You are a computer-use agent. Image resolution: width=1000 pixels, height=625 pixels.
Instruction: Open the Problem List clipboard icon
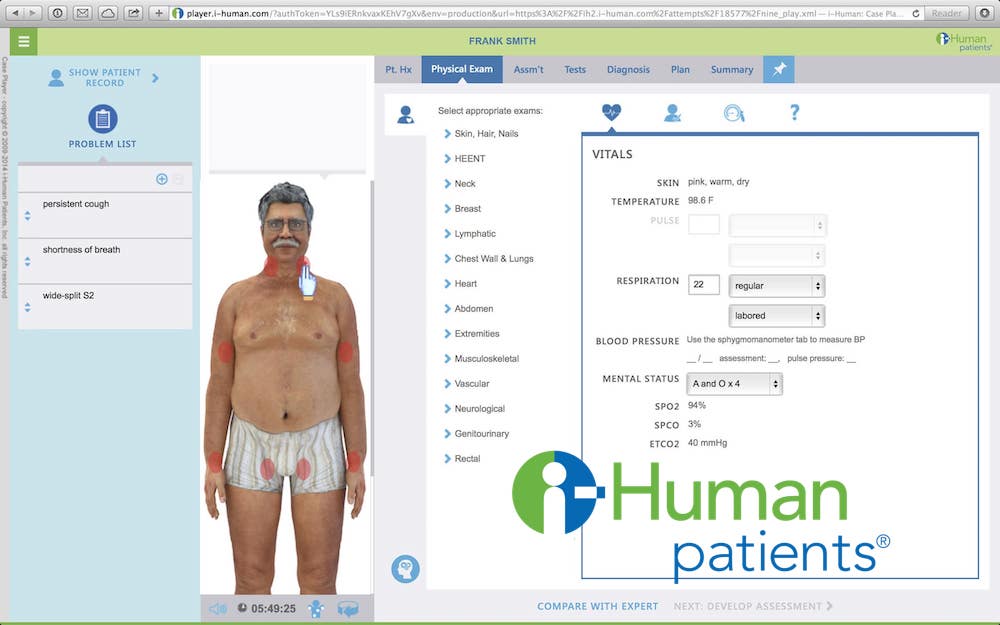tap(103, 119)
